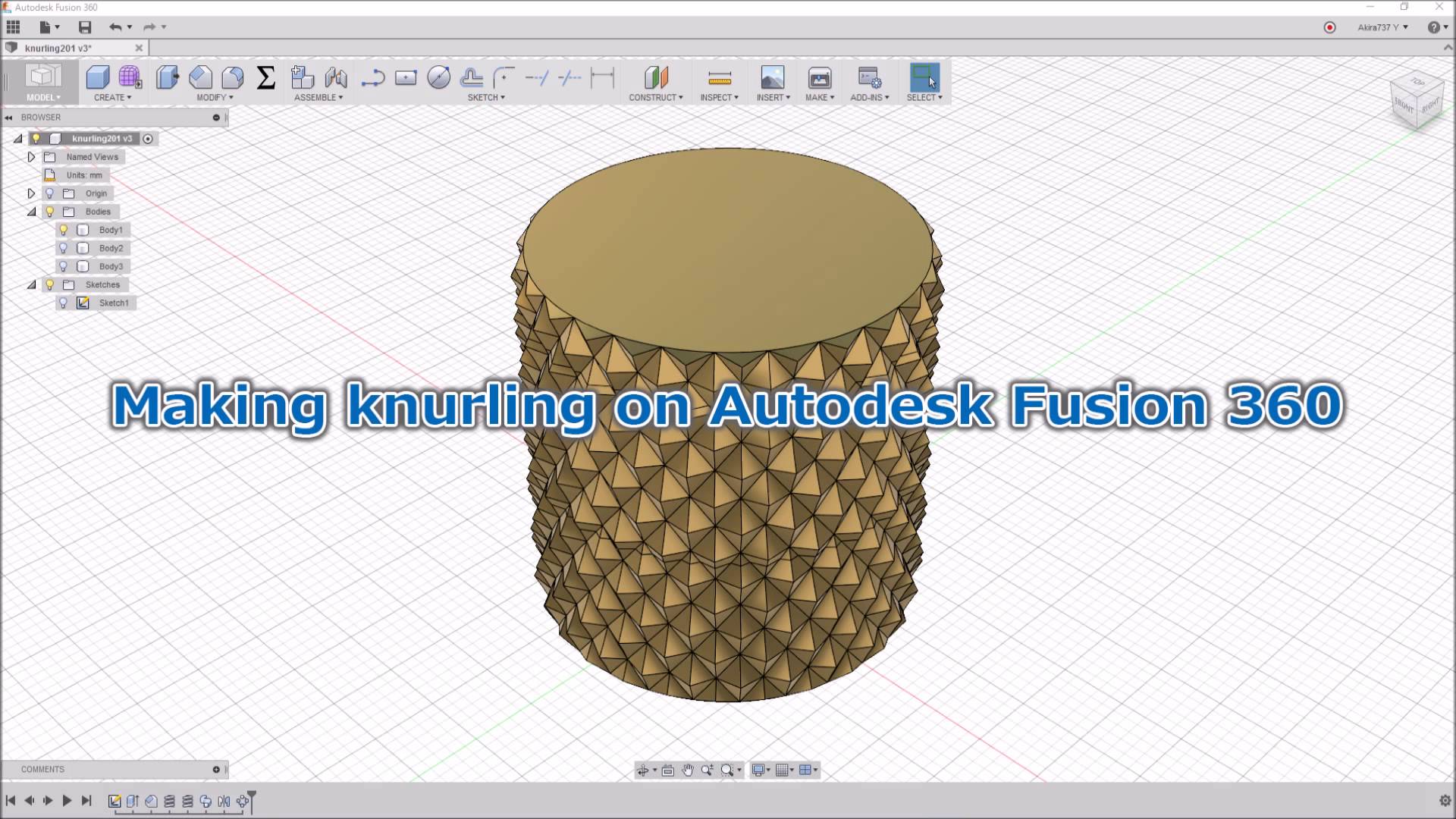Play the timeline

click(x=67, y=801)
